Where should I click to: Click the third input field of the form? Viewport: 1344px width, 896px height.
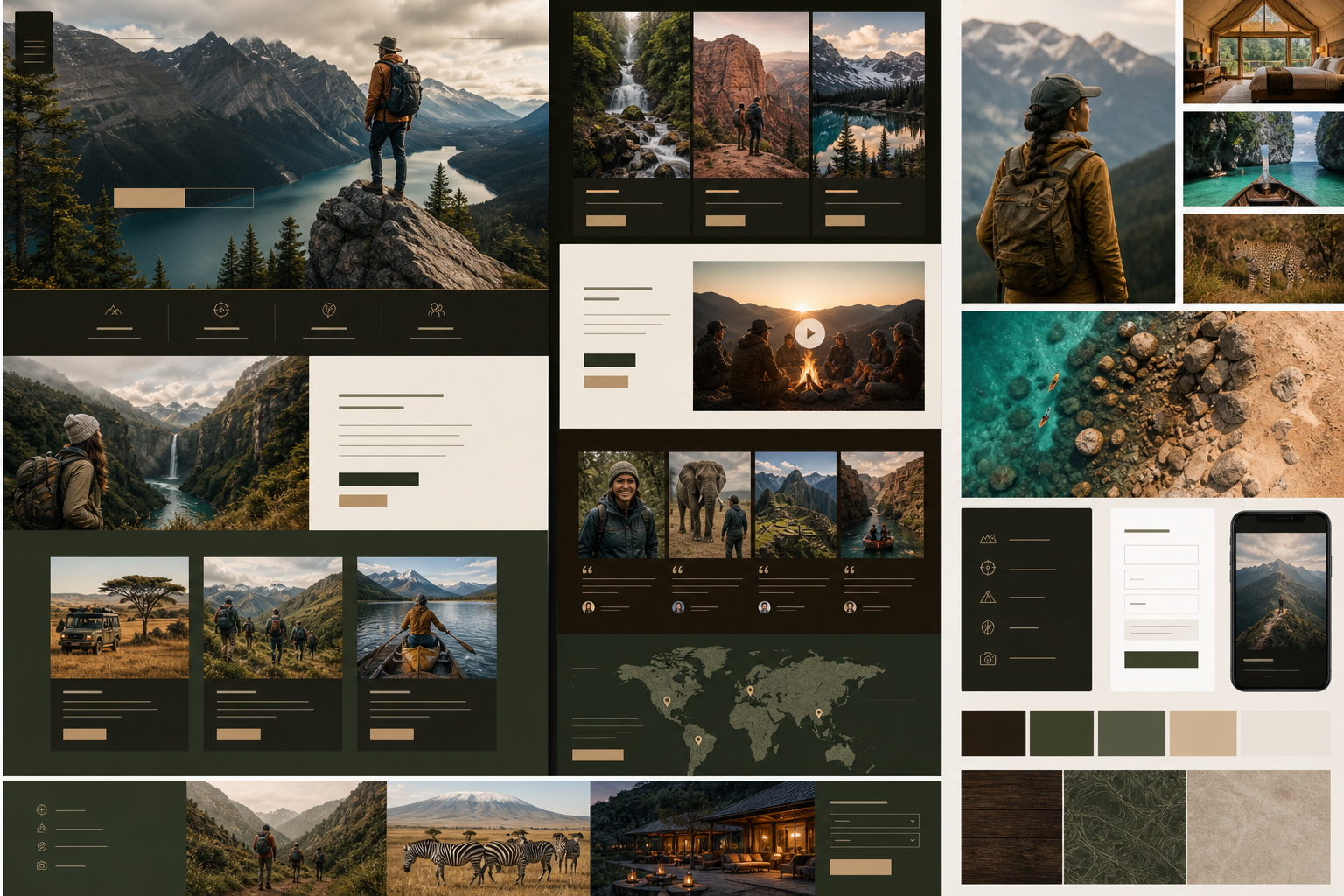click(1161, 604)
